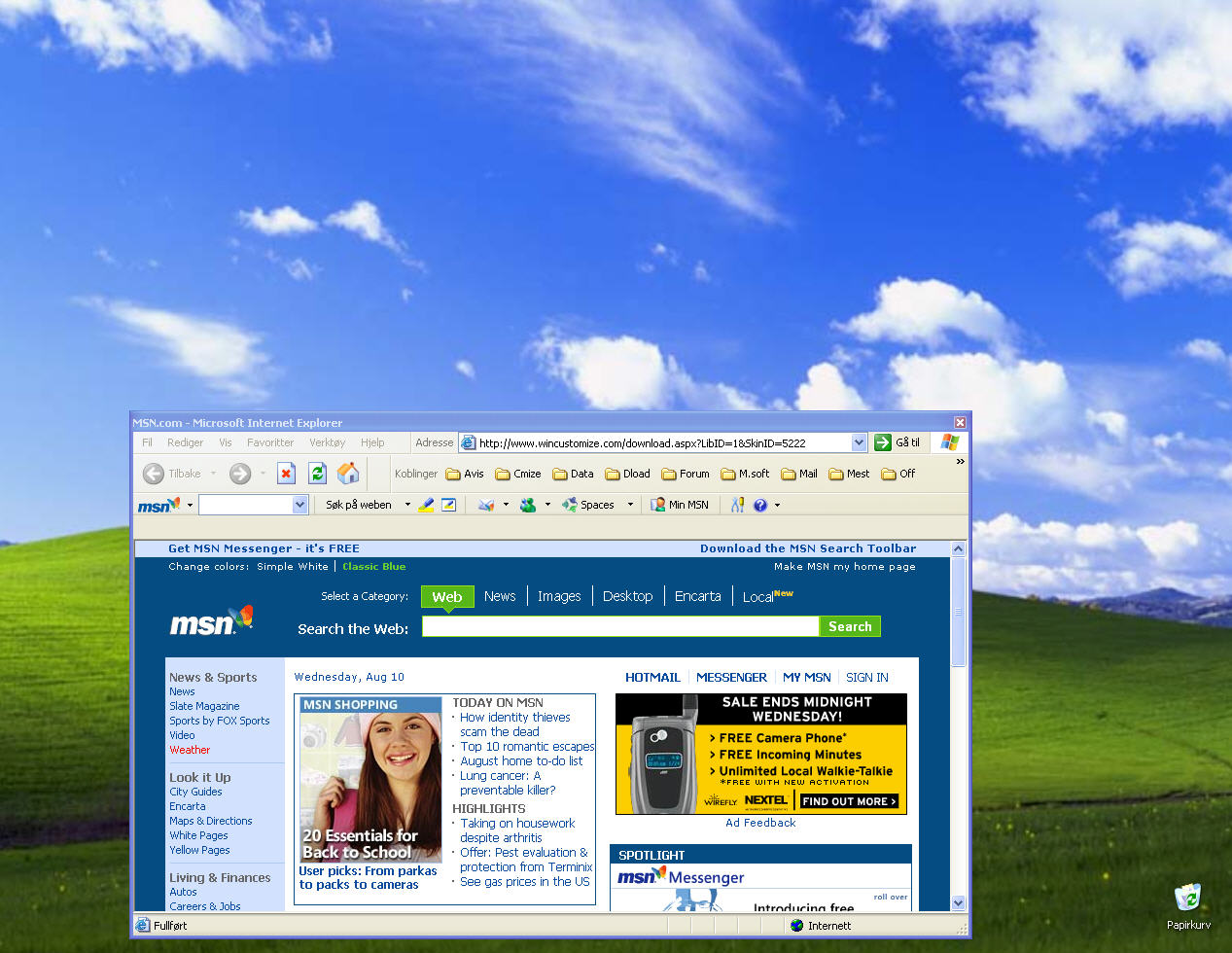Open the Dload links folder
Viewport: 1232px width, 953px height.
point(628,474)
